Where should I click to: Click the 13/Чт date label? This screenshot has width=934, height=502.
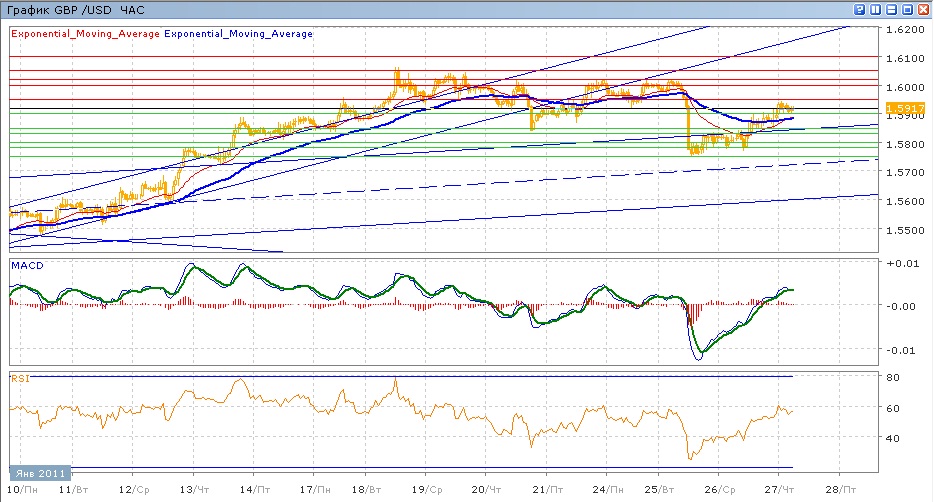pos(195,489)
